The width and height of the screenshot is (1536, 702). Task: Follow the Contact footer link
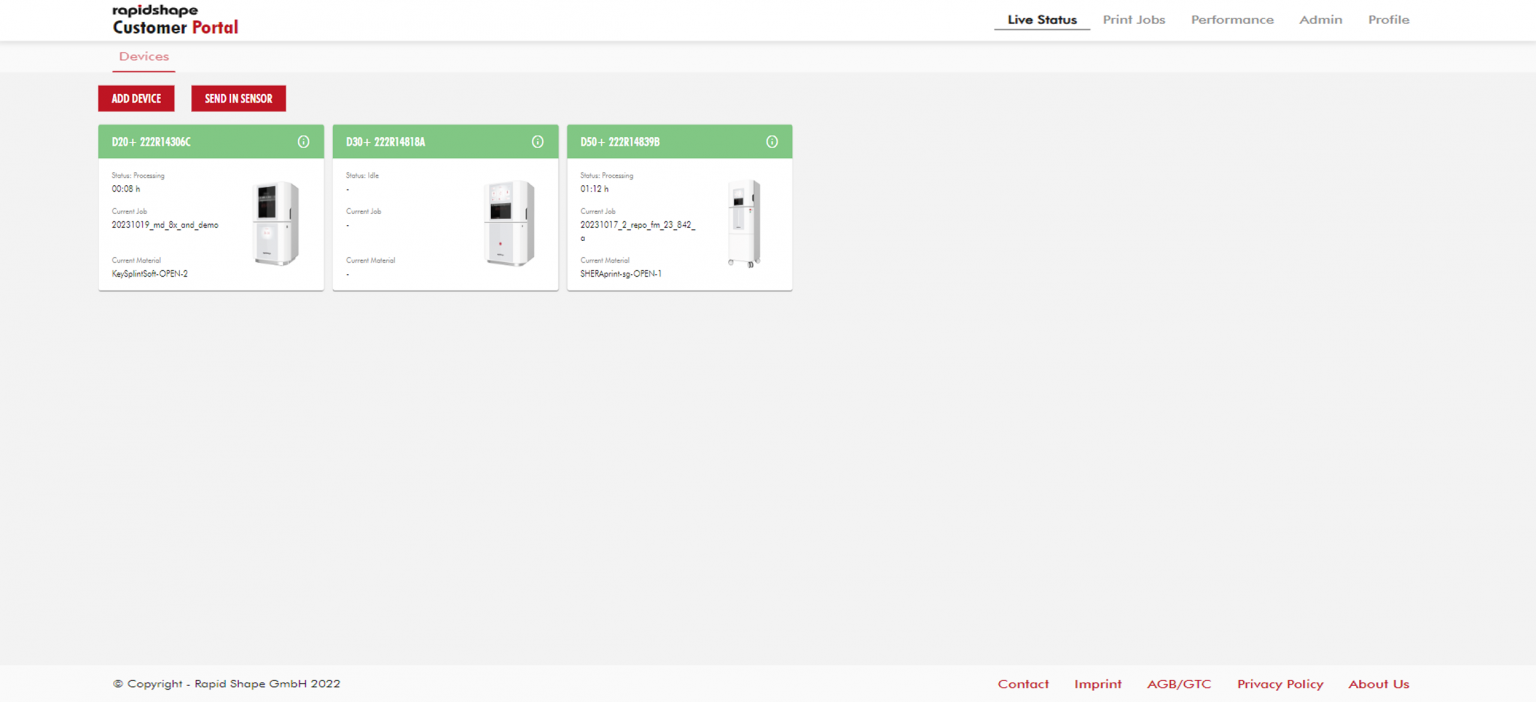[1023, 684]
